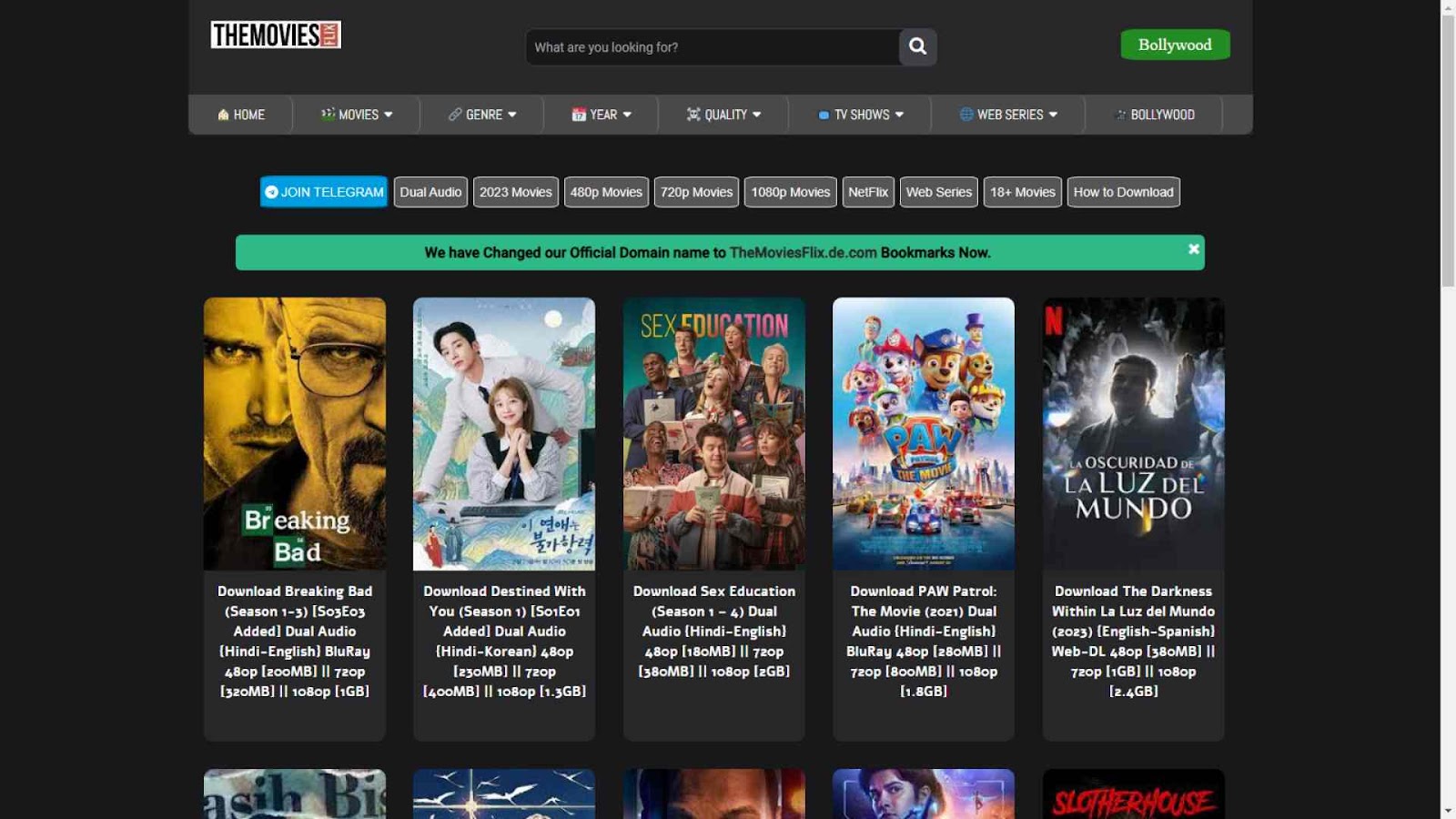Open the Breaking Bad poster thumbnail
Image resolution: width=1456 pixels, height=819 pixels.
click(x=295, y=433)
